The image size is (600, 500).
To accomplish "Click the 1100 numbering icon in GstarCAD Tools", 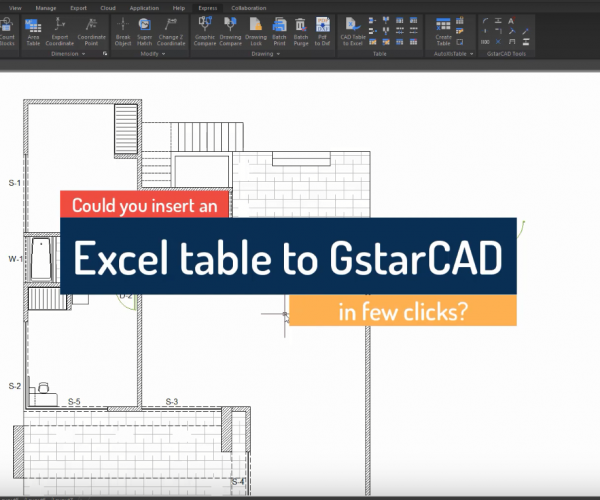I will click(485, 42).
